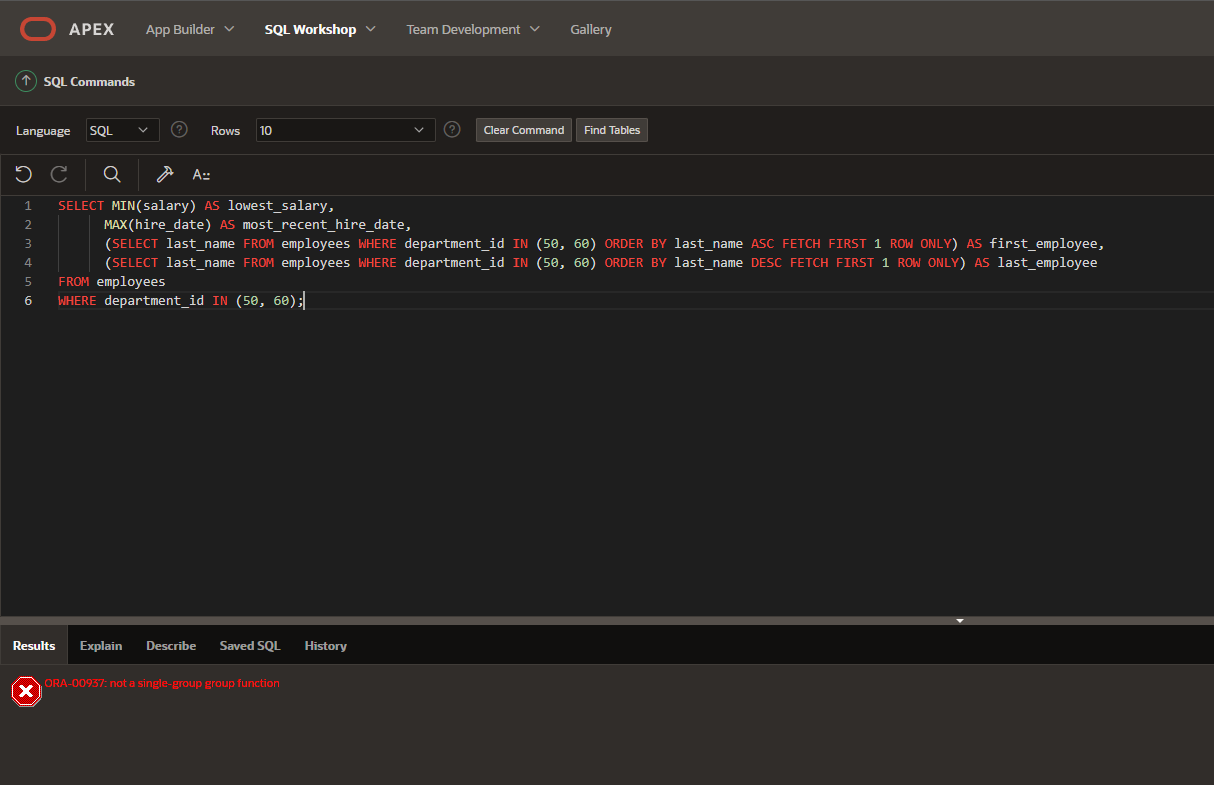1214x785 pixels.
Task: Open the Language SQL dropdown
Action: 122,130
